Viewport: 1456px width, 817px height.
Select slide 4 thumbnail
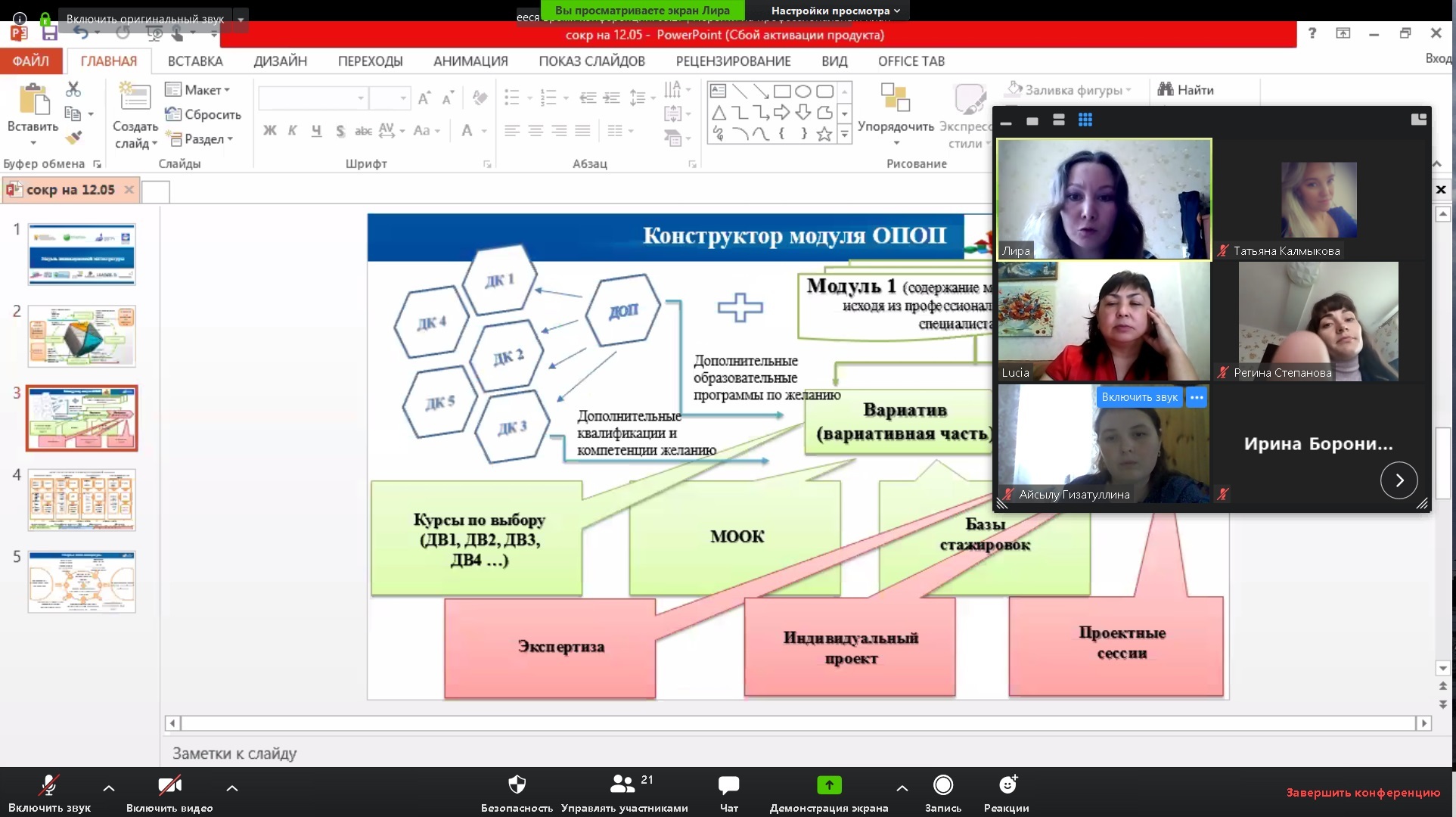point(82,499)
